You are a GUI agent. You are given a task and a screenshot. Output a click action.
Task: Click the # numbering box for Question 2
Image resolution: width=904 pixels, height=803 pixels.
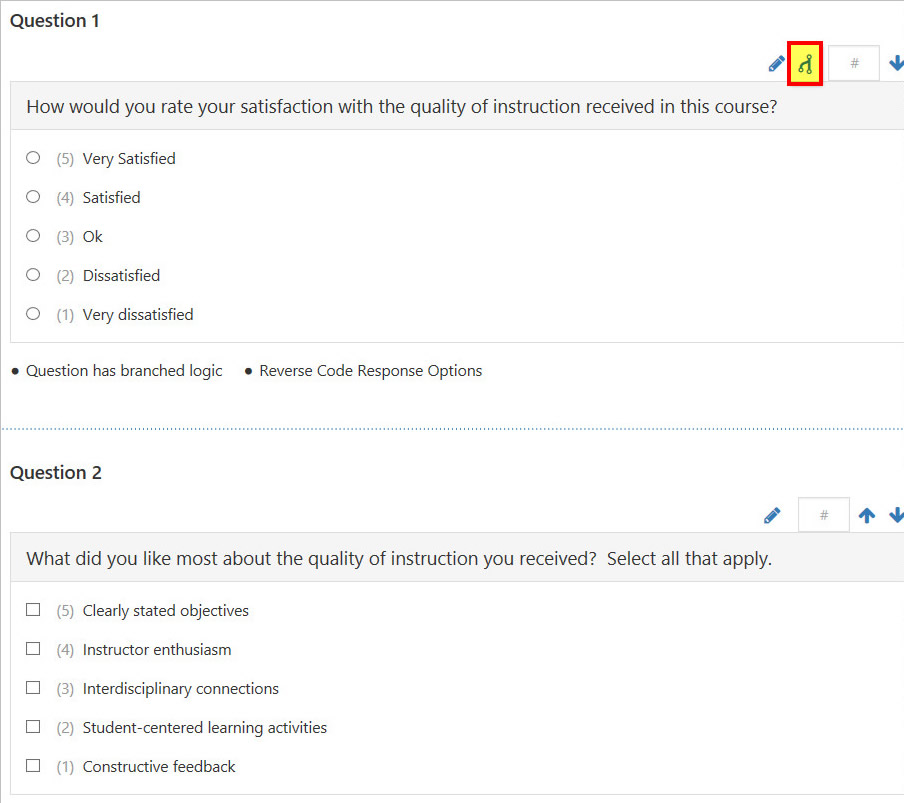click(x=823, y=514)
